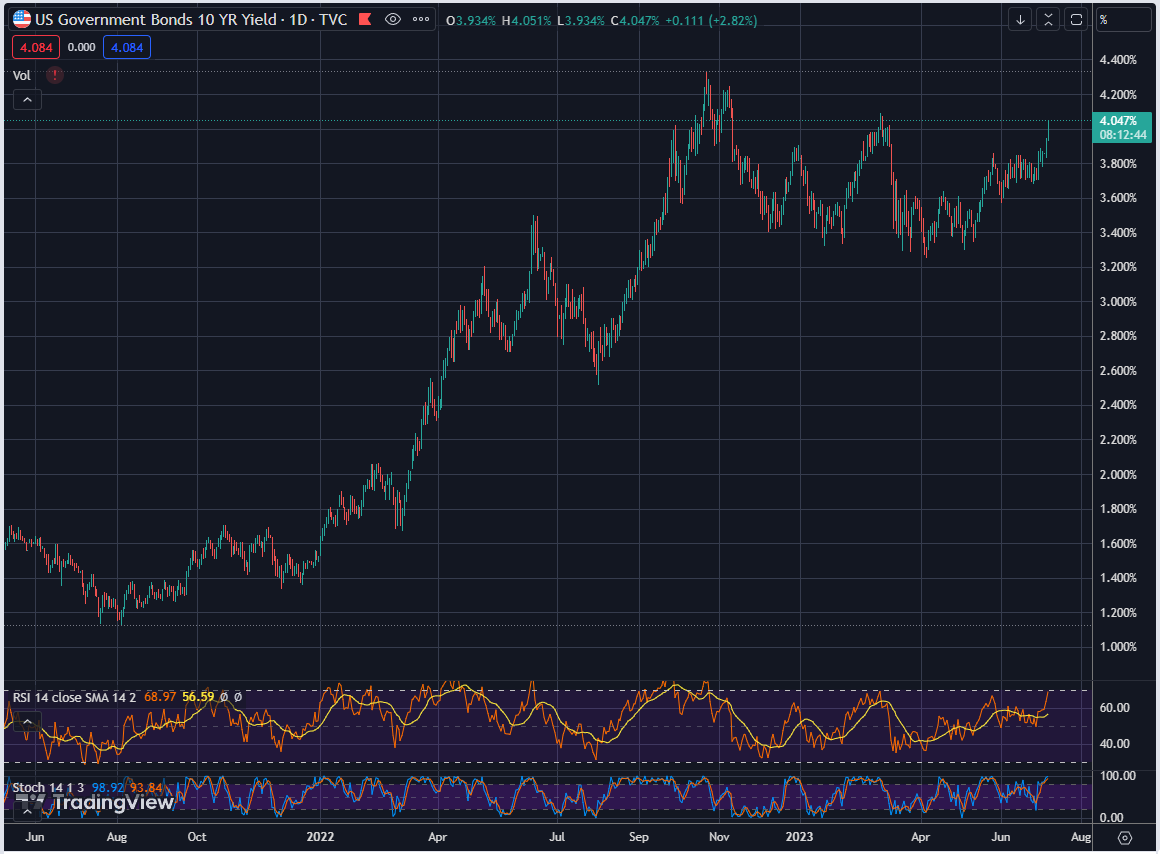This screenshot has width=1160, height=854.
Task: Click the change value +0.111 (+2.82%)
Action: (x=711, y=21)
